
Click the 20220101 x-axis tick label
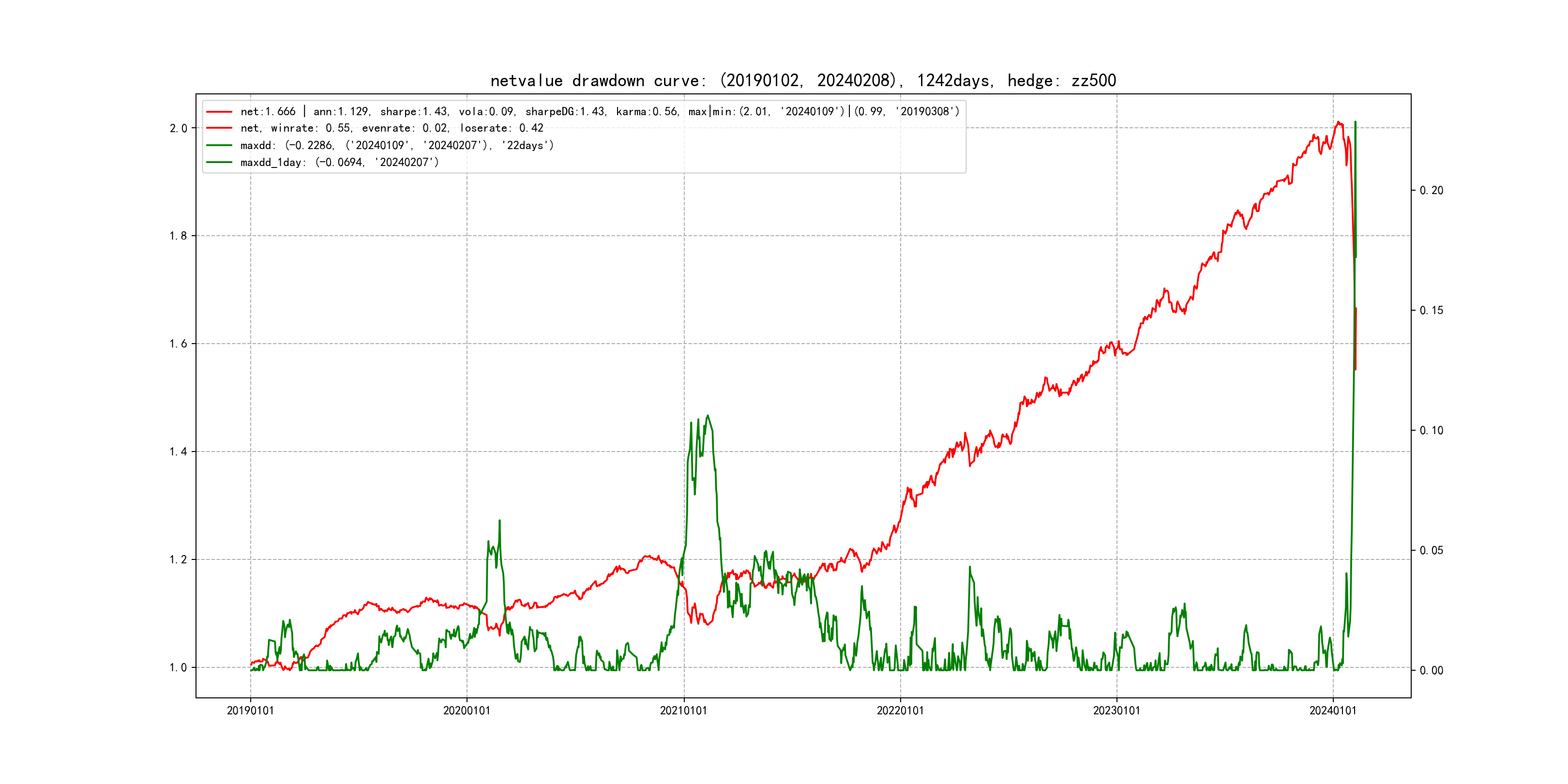(900, 710)
